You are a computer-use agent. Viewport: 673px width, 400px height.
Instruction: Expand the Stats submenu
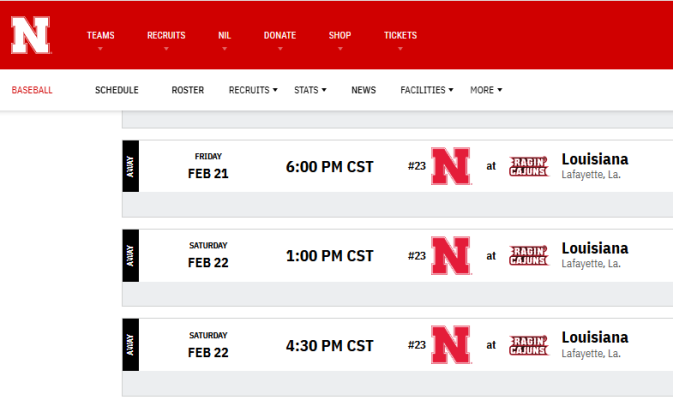tap(310, 90)
